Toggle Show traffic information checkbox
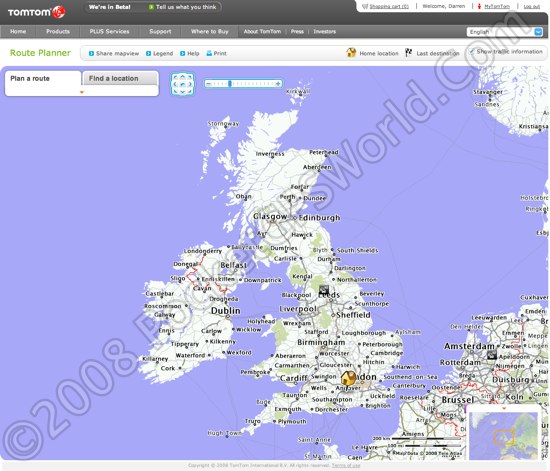550x471 pixels. (472, 52)
